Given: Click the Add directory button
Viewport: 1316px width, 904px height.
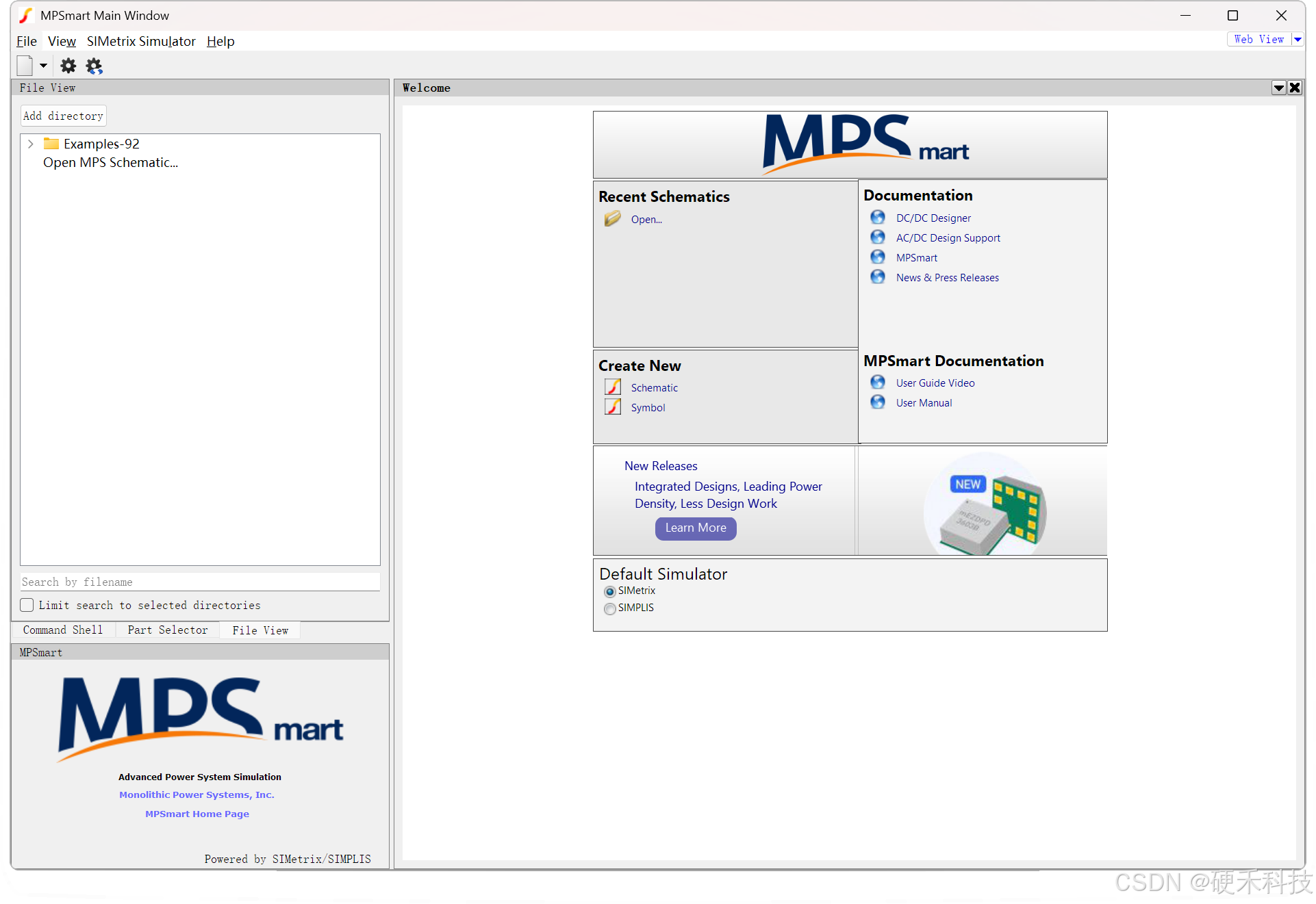Looking at the screenshot, I should click(x=63, y=116).
